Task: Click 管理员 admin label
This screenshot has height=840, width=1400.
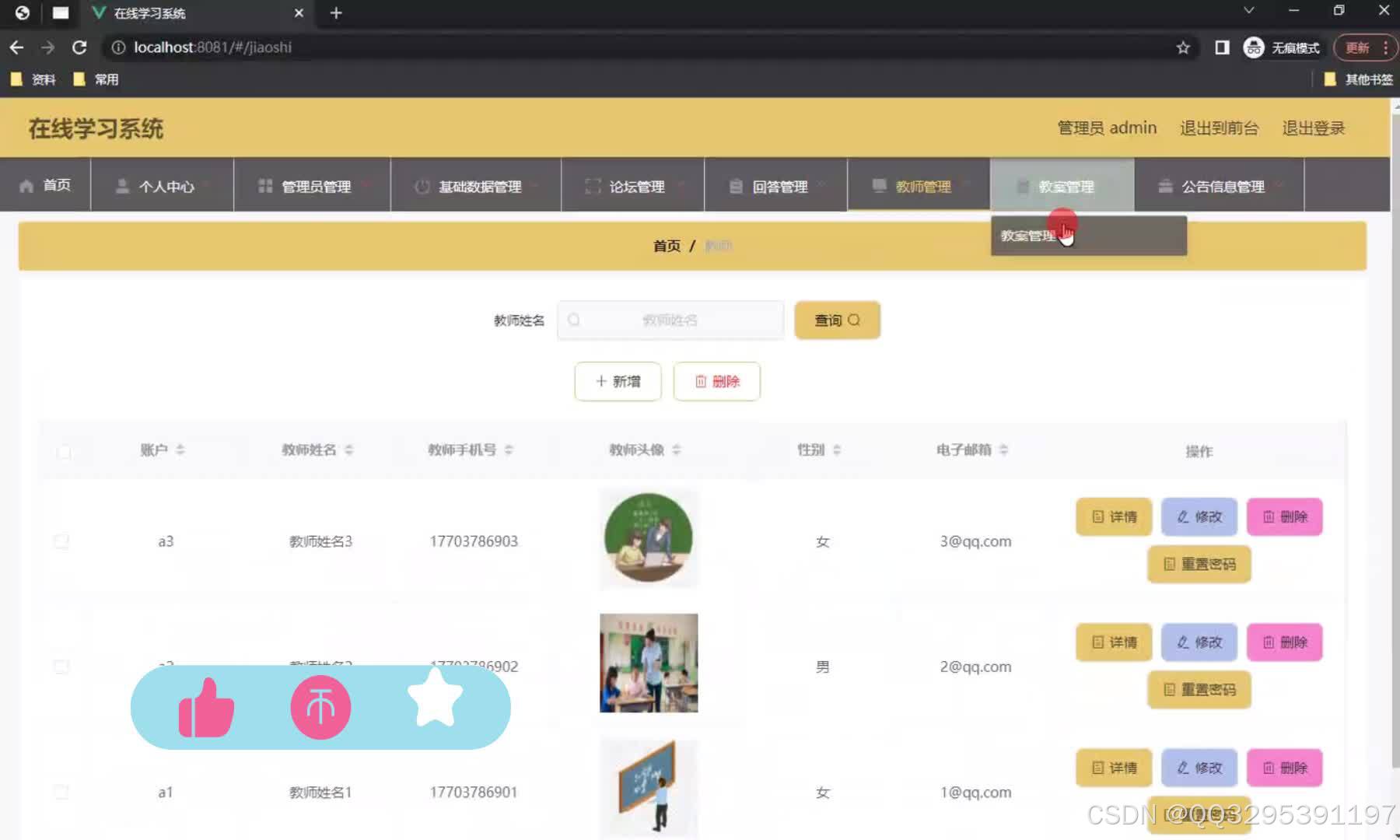Action: (1107, 128)
